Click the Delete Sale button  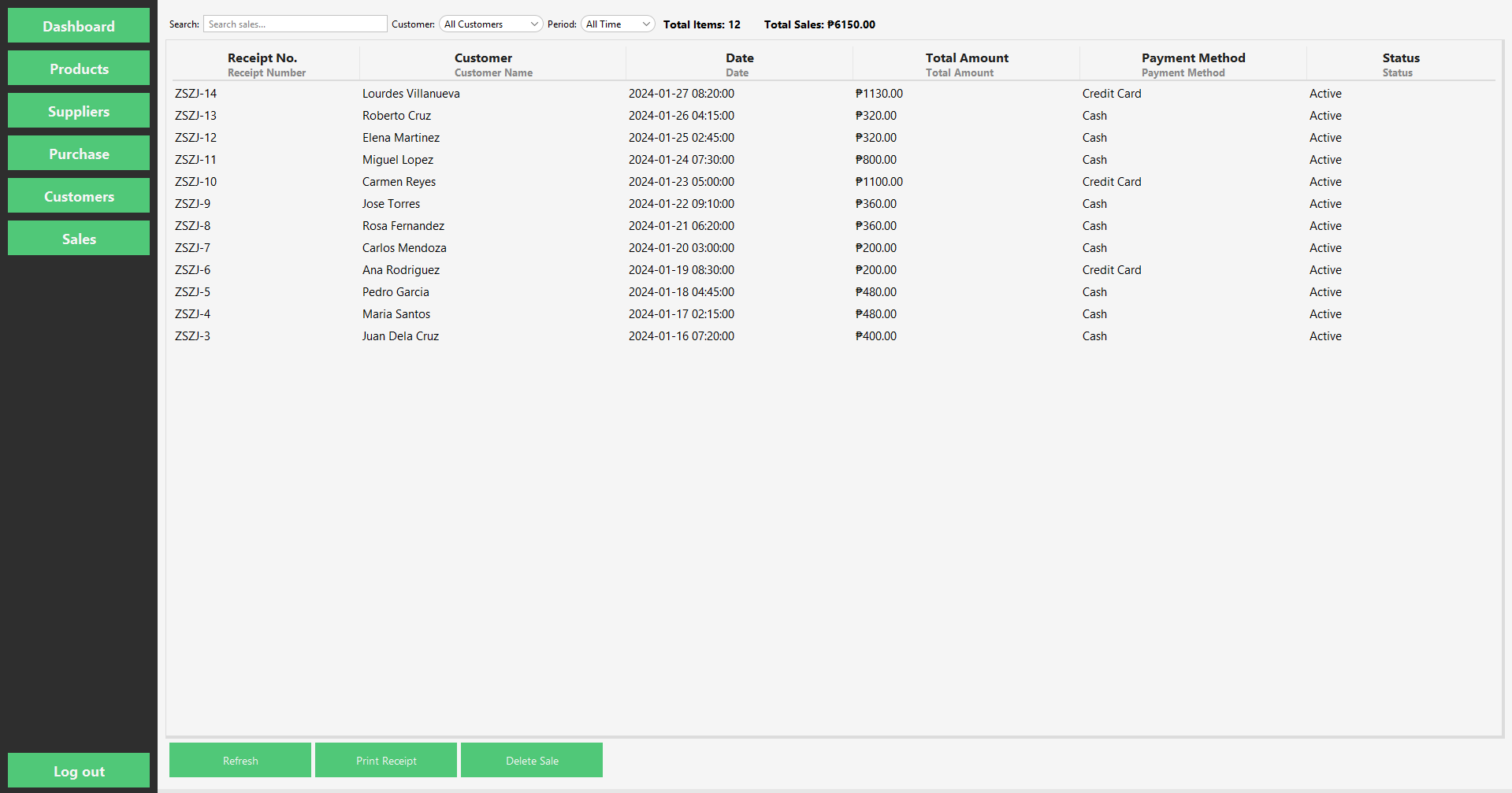pos(532,760)
